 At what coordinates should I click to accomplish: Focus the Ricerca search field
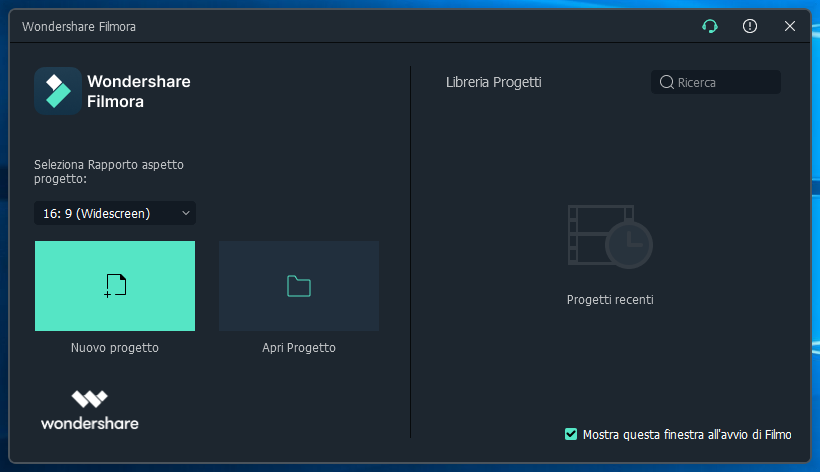(x=725, y=82)
